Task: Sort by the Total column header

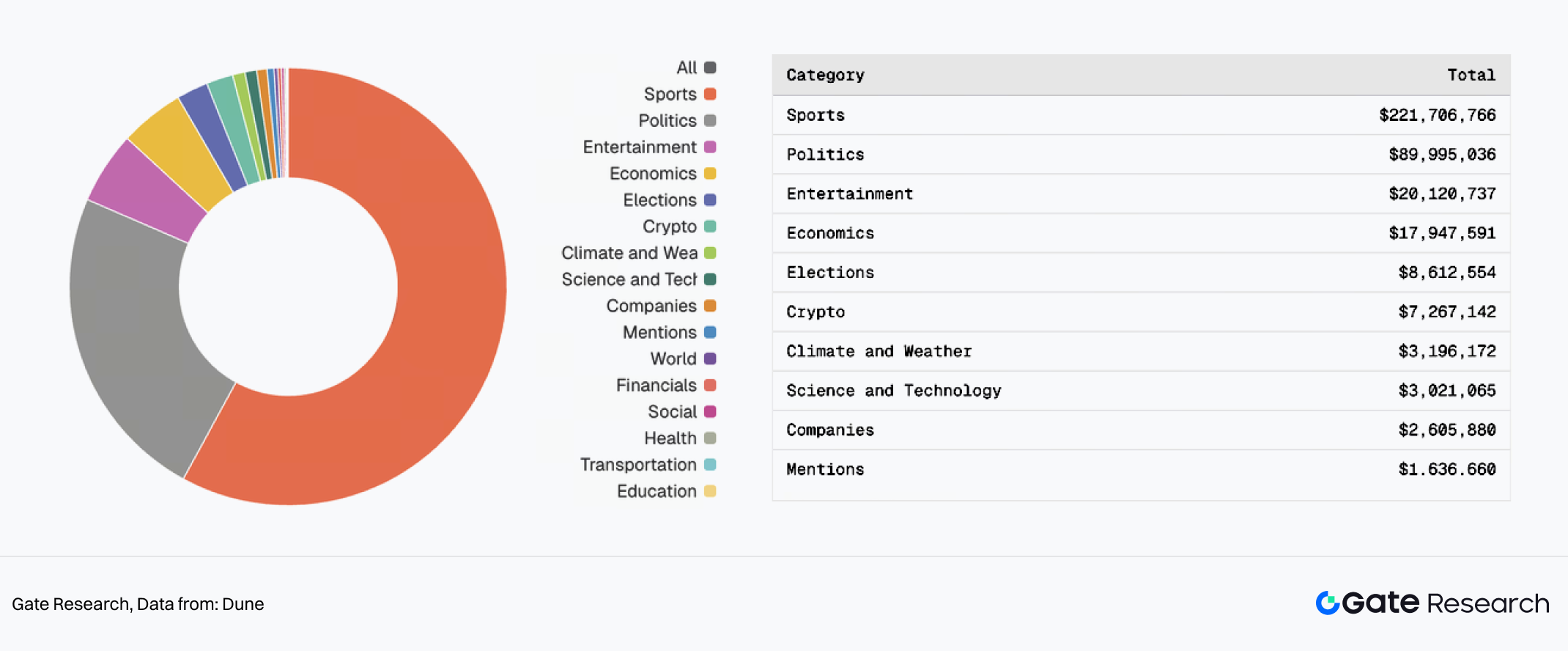Action: (x=1471, y=75)
